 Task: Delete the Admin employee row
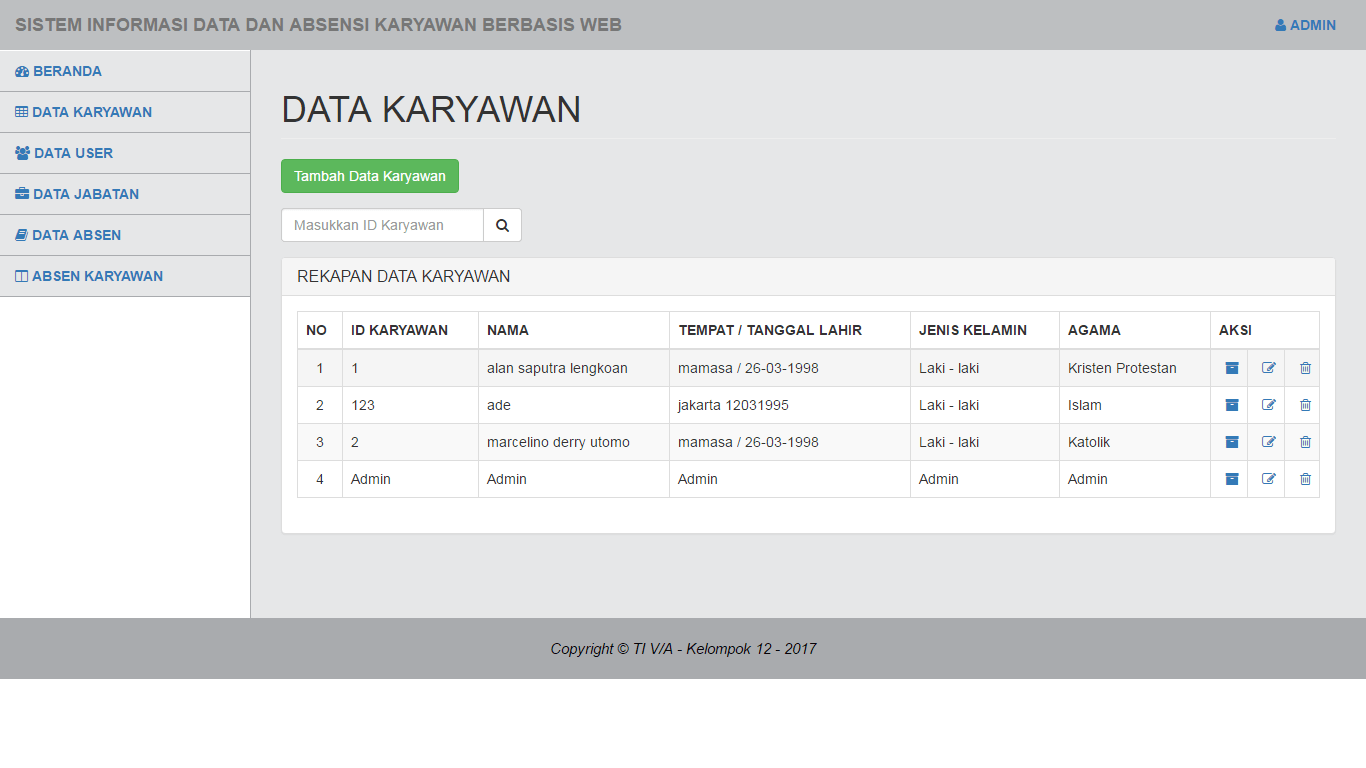pyautogui.click(x=1305, y=479)
